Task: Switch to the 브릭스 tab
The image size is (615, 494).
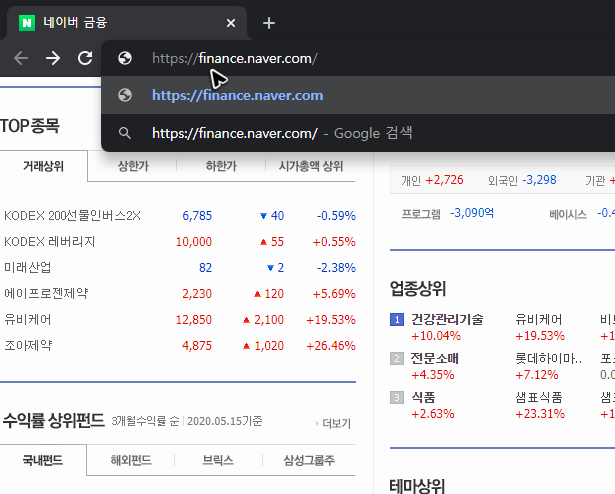Action: [218, 460]
